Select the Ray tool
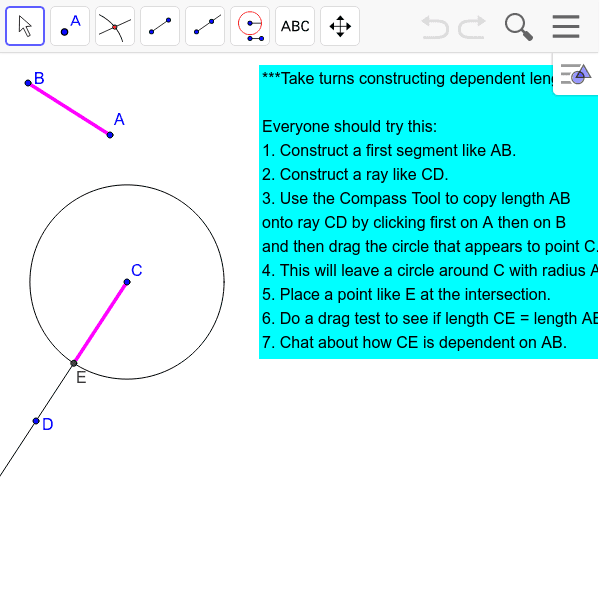 coord(205,26)
